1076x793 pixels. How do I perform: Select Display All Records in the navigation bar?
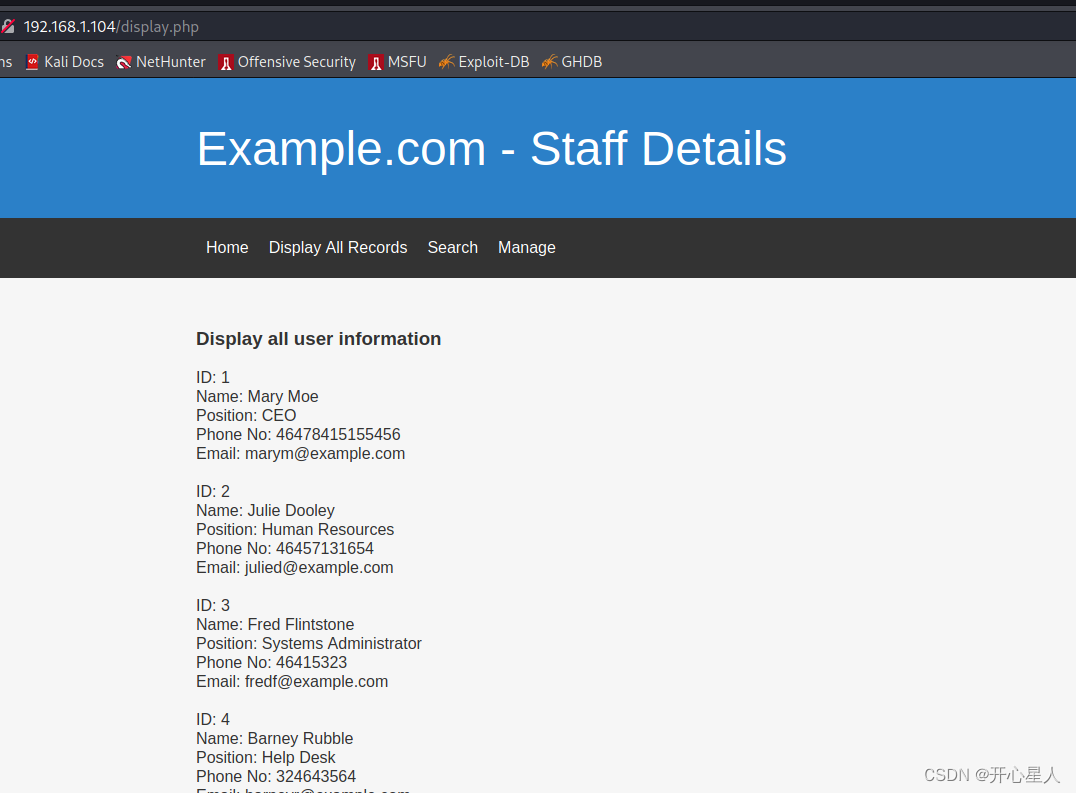coord(338,248)
